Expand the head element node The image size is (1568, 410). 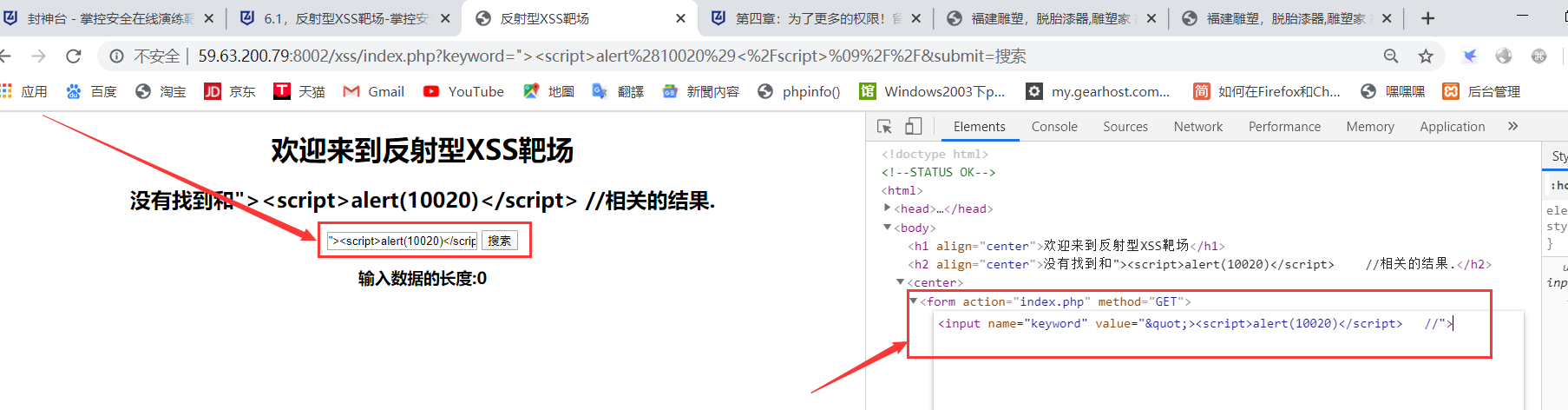pos(887,208)
